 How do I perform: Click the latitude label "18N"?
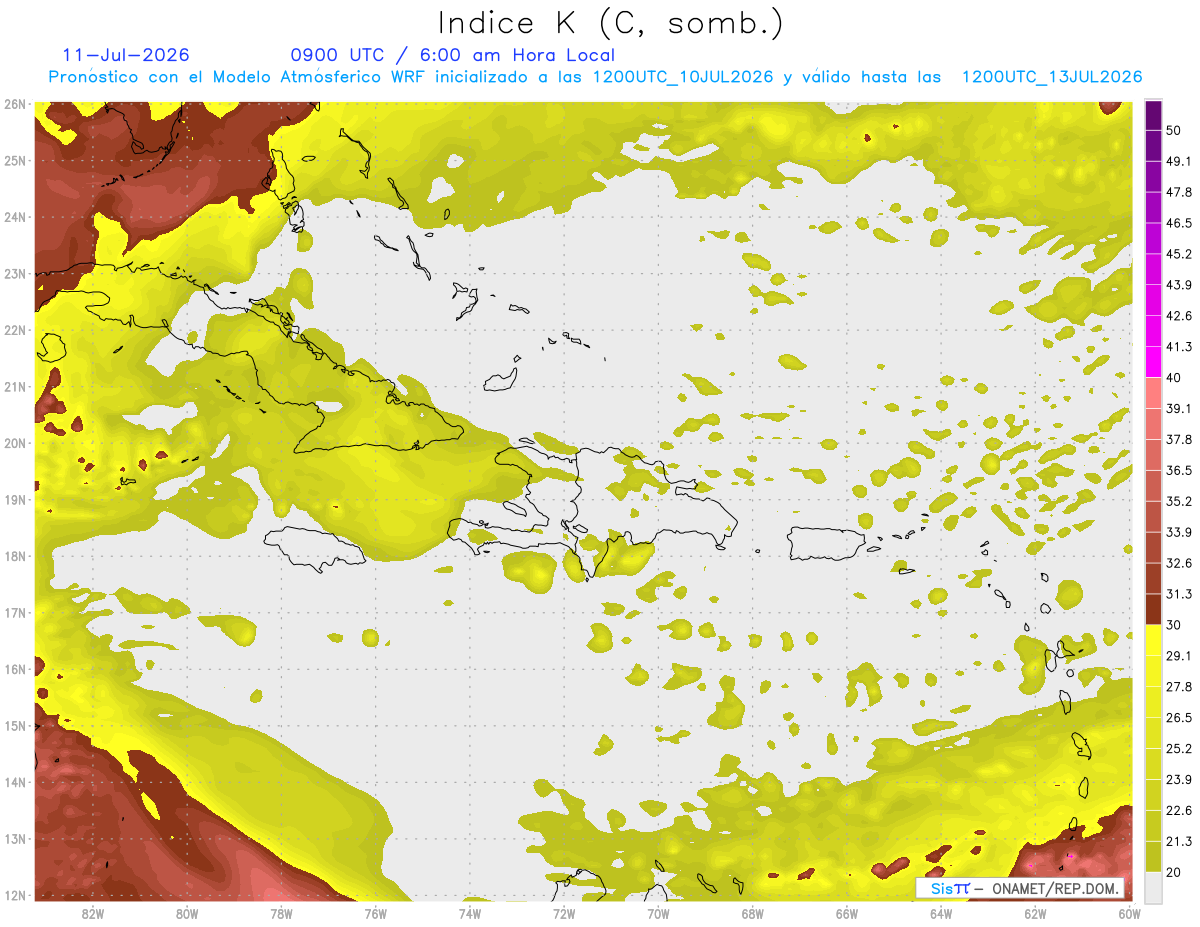(x=14, y=556)
